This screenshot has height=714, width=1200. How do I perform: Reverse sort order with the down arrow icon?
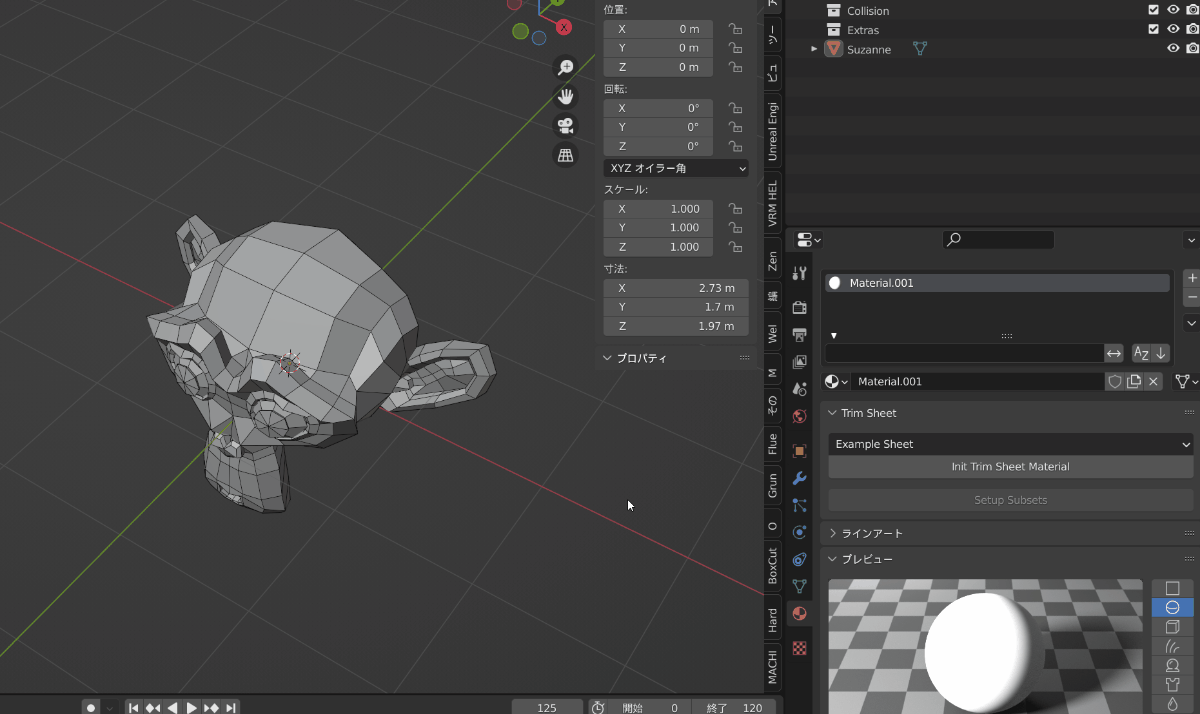(x=1160, y=353)
